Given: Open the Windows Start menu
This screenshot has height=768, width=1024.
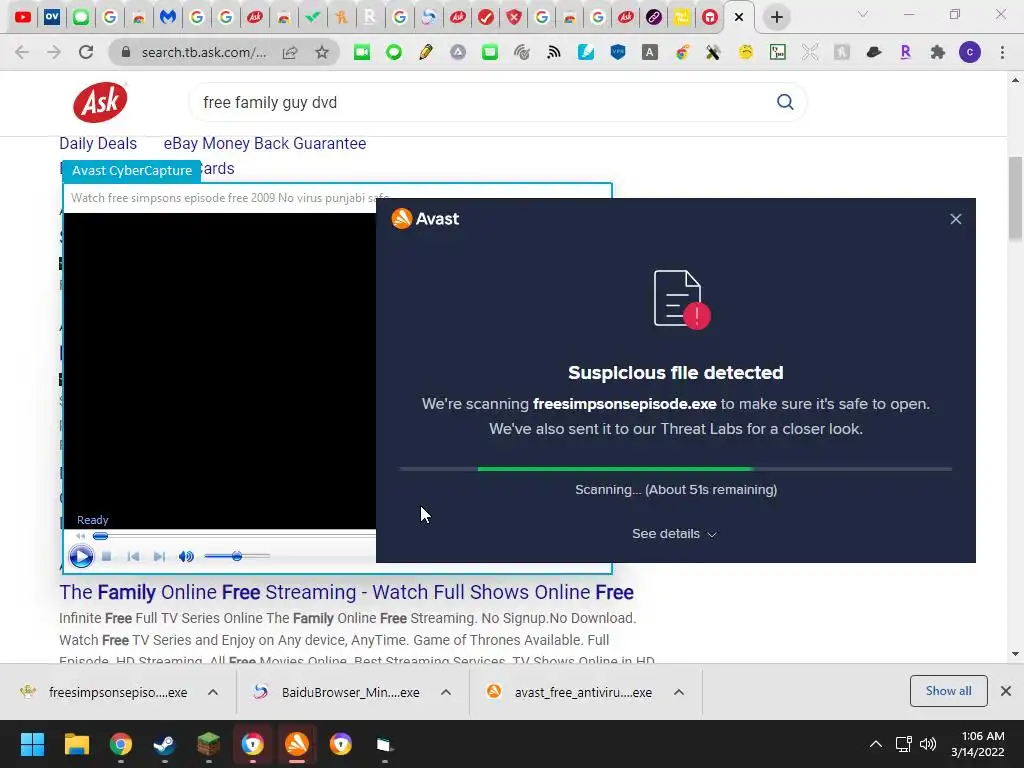Looking at the screenshot, I should click(x=32, y=744).
